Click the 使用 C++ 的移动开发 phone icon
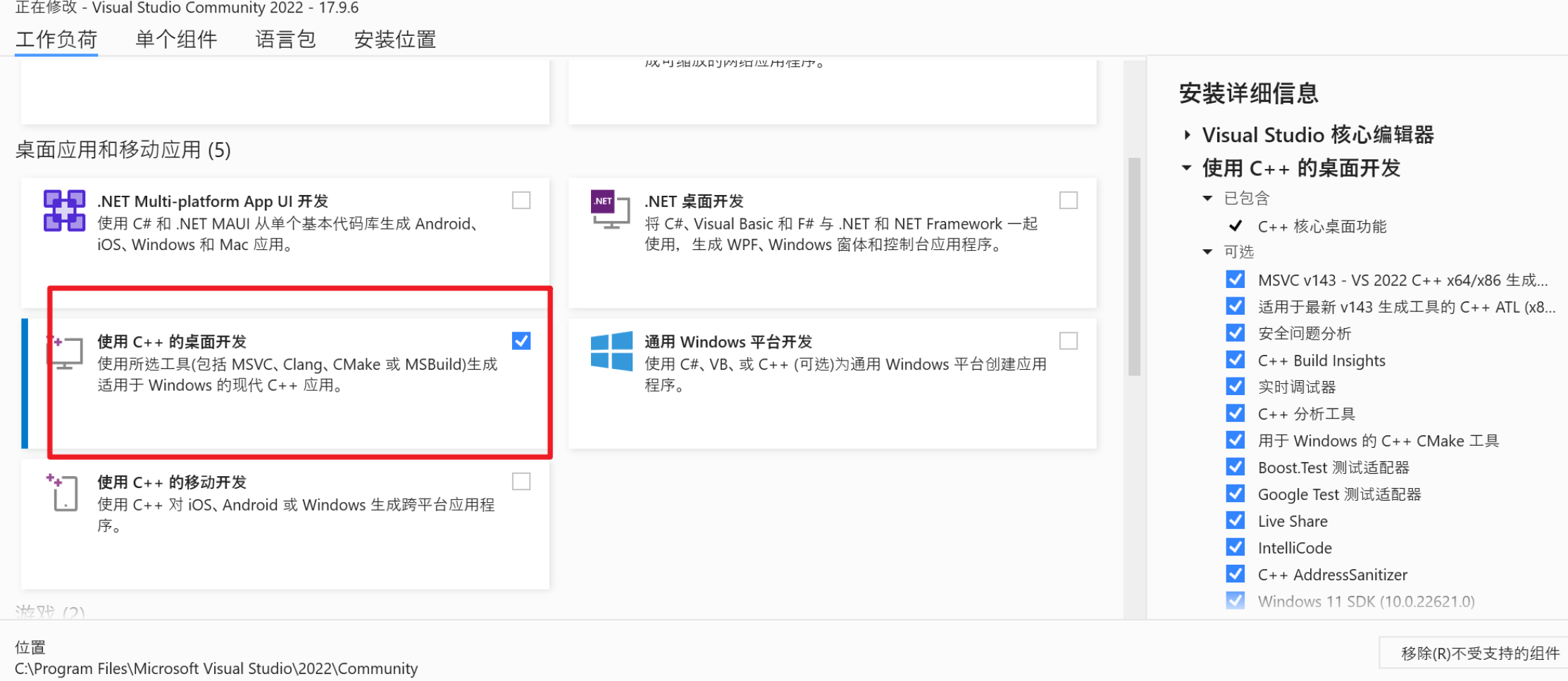Image resolution: width=1568 pixels, height=681 pixels. tap(63, 492)
